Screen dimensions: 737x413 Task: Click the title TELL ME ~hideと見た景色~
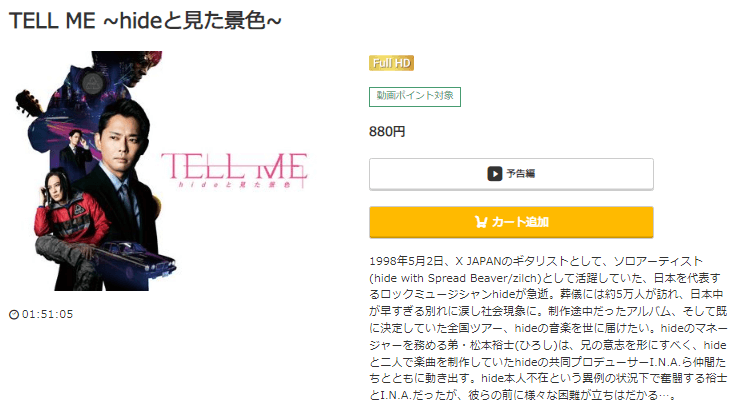(x=145, y=21)
